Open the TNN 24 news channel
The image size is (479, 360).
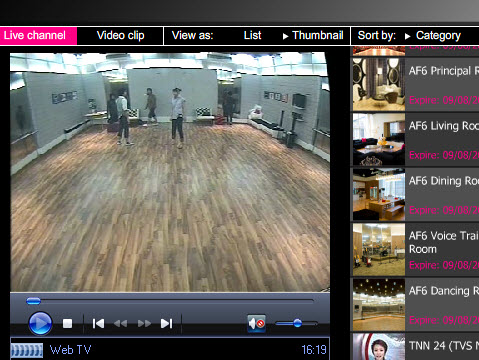(416, 347)
